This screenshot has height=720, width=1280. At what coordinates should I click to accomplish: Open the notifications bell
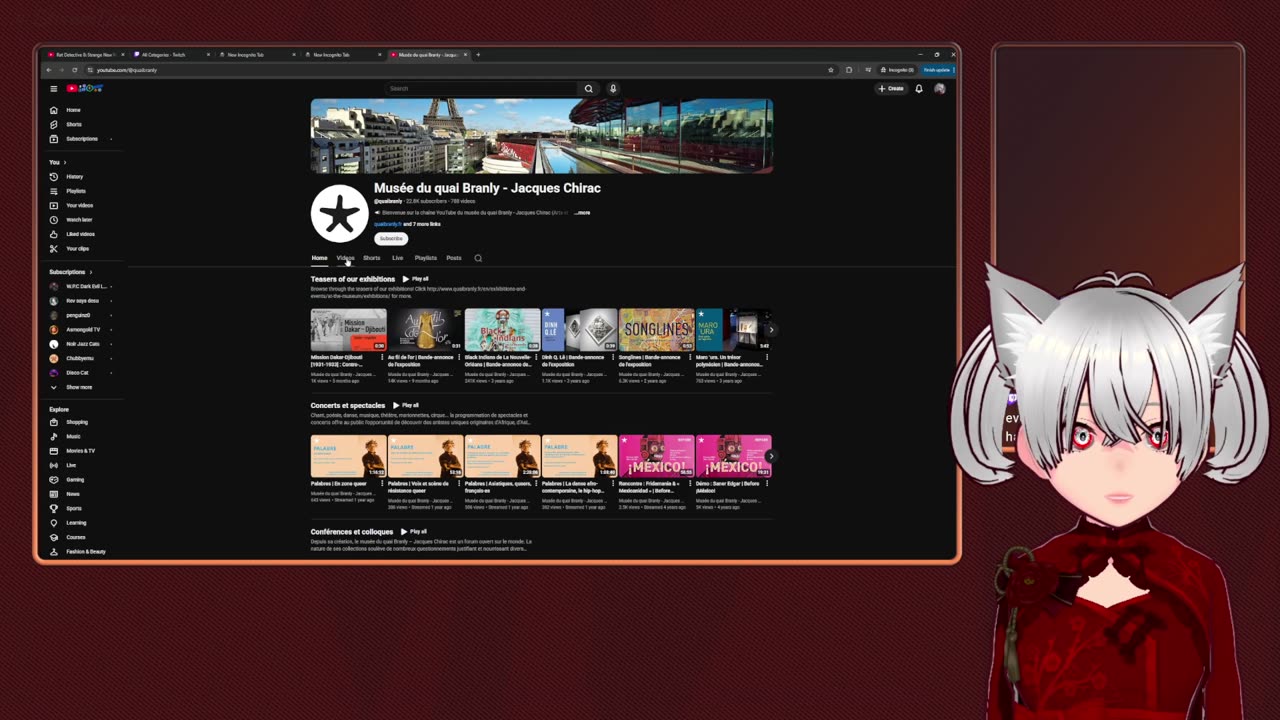[919, 88]
